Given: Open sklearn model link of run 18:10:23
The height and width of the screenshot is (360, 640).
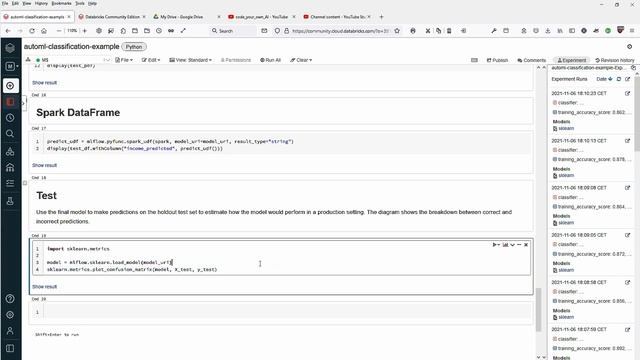Looking at the screenshot, I should pos(566,129).
